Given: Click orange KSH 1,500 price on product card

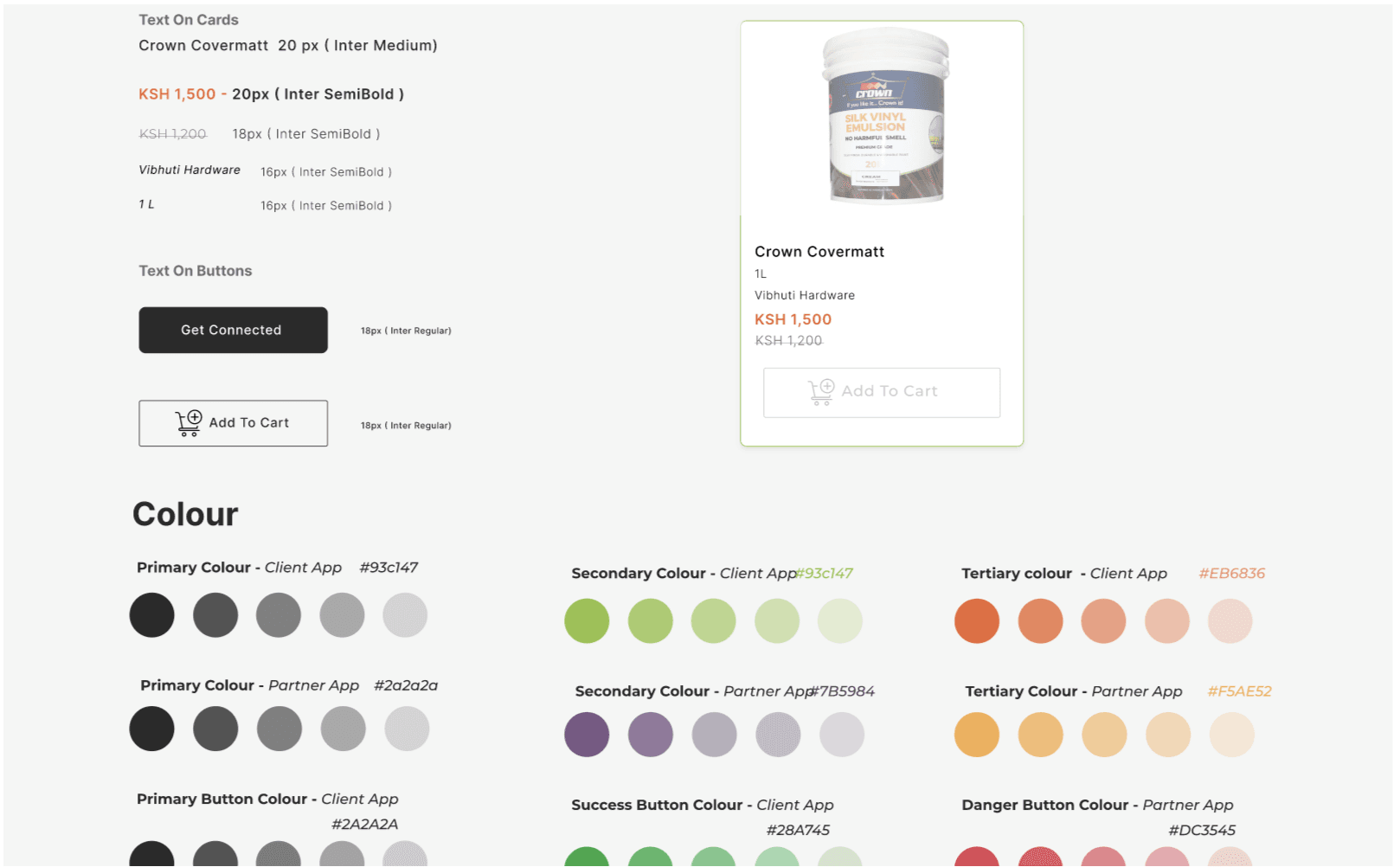Looking at the screenshot, I should click(x=793, y=319).
